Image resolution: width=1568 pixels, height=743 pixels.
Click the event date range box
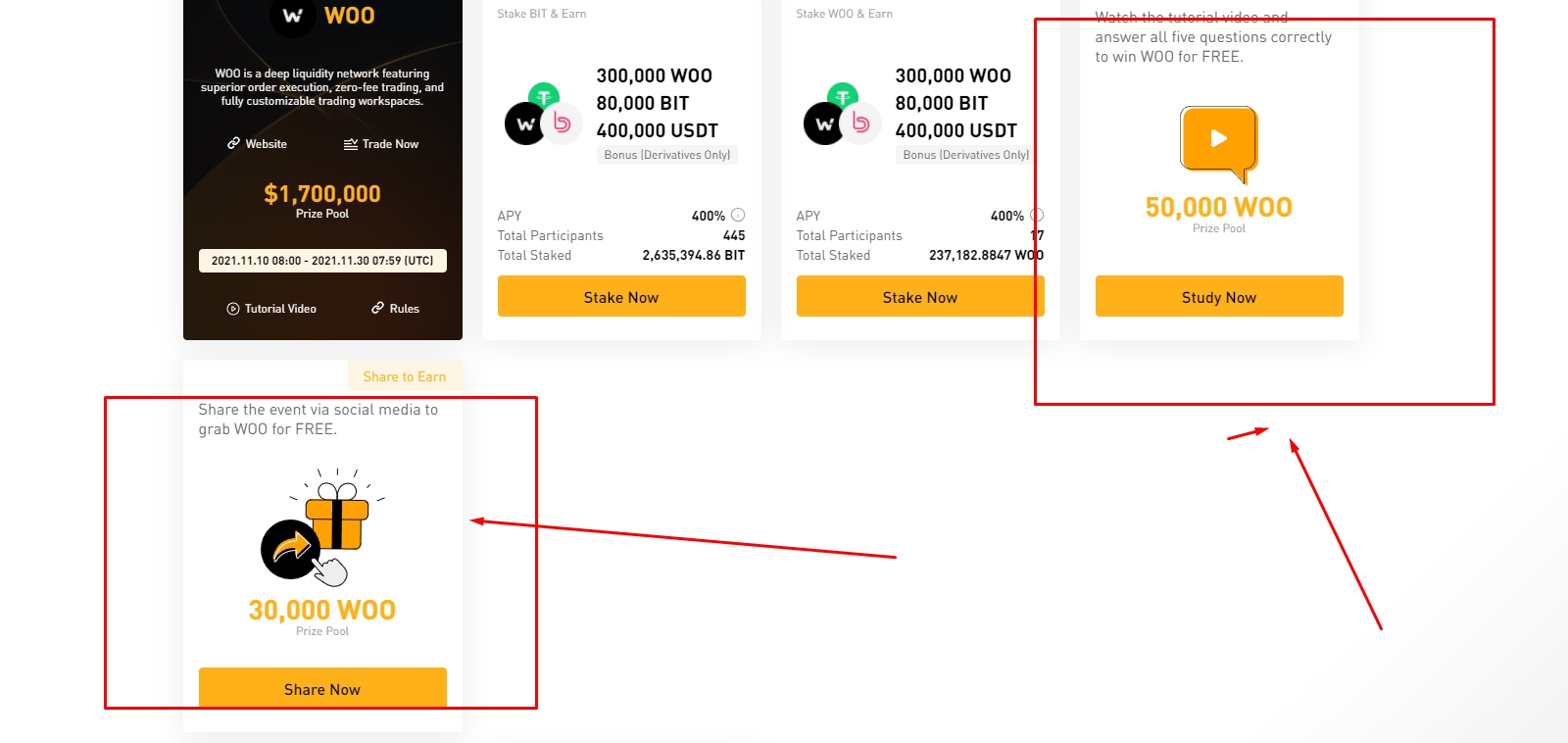(322, 261)
